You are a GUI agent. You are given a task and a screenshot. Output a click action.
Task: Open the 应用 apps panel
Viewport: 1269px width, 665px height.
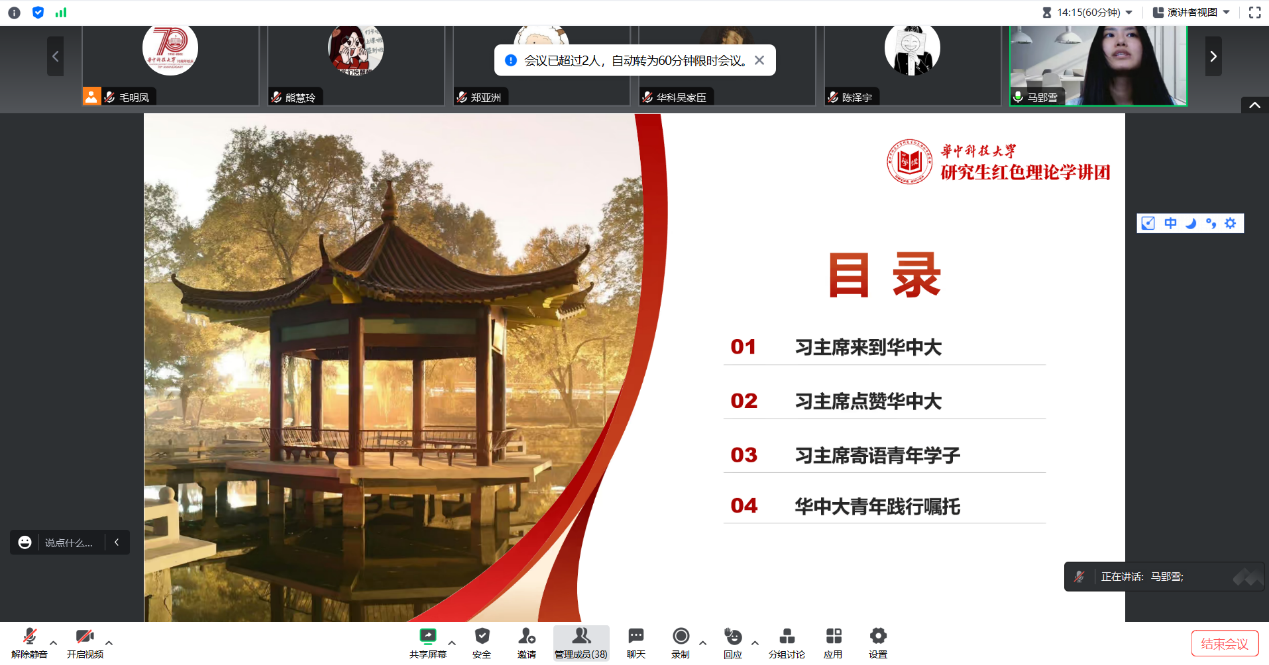(833, 642)
